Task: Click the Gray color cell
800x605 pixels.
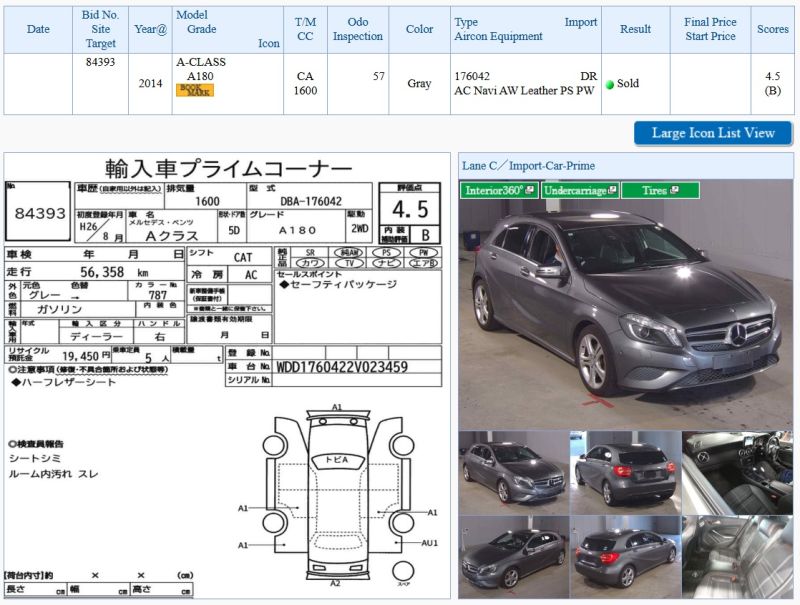Action: [419, 84]
